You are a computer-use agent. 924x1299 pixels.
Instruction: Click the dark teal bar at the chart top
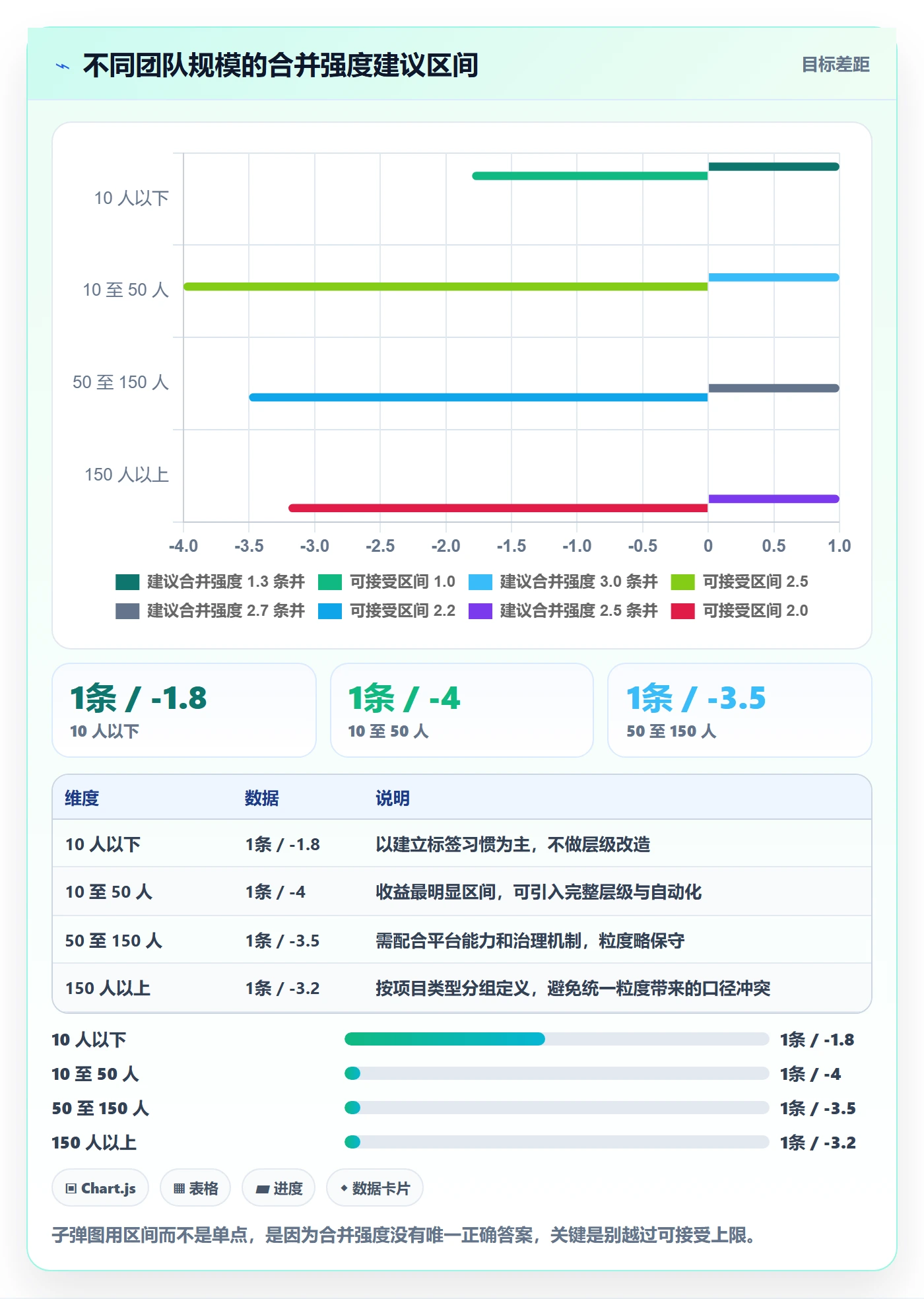(774, 167)
